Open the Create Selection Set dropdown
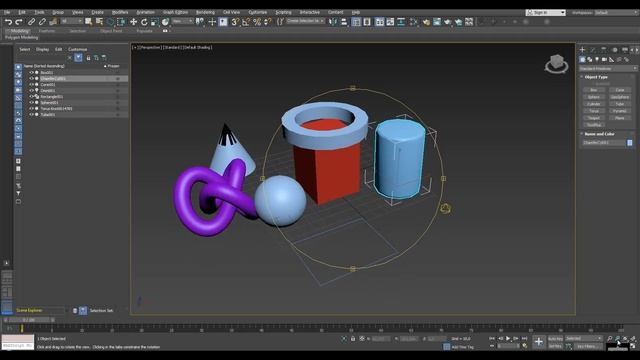Image resolution: width=640 pixels, height=360 pixels. (x=305, y=21)
